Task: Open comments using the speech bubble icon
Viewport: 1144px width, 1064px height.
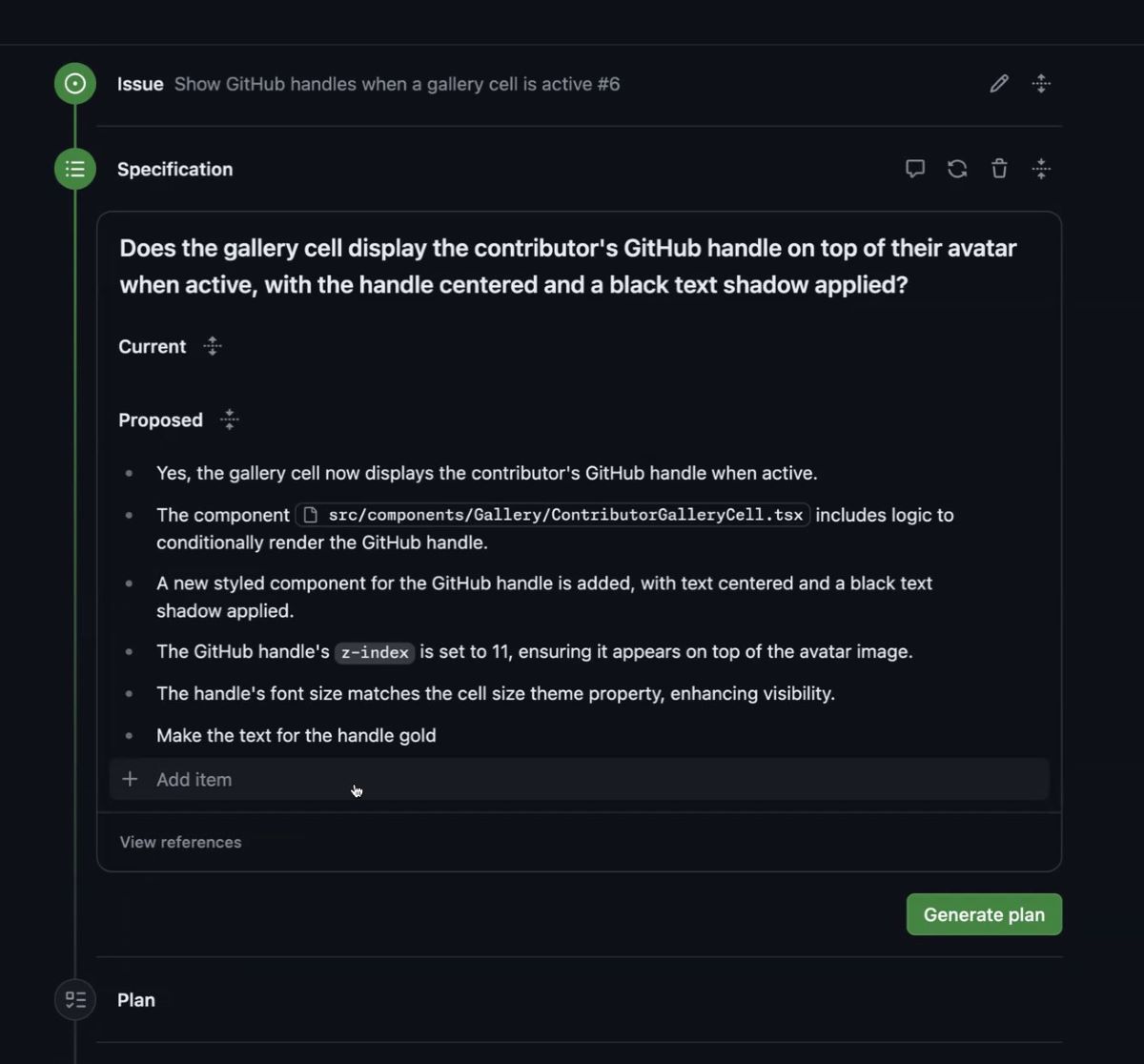Action: pos(914,169)
